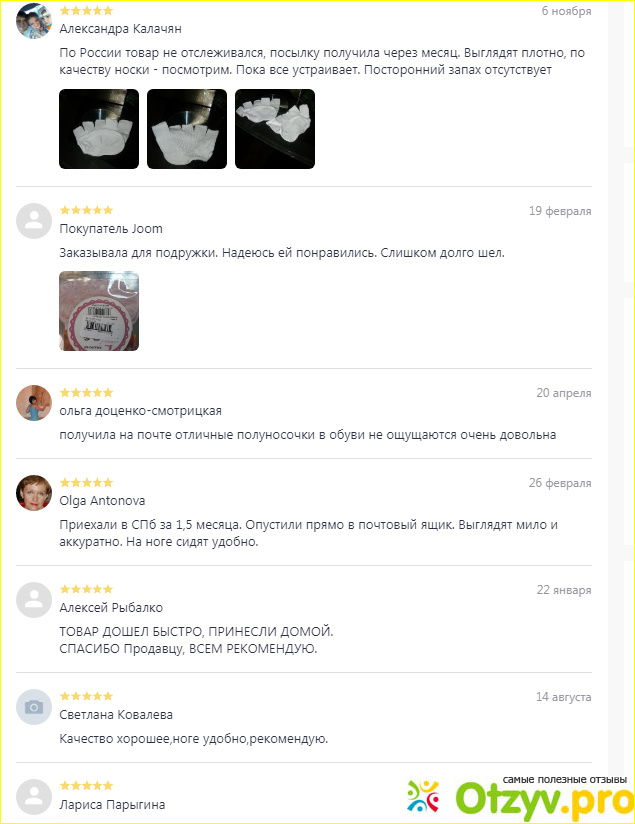The height and width of the screenshot is (824, 635).
Task: Open the first white sock photo thumbnail
Action: [99, 129]
